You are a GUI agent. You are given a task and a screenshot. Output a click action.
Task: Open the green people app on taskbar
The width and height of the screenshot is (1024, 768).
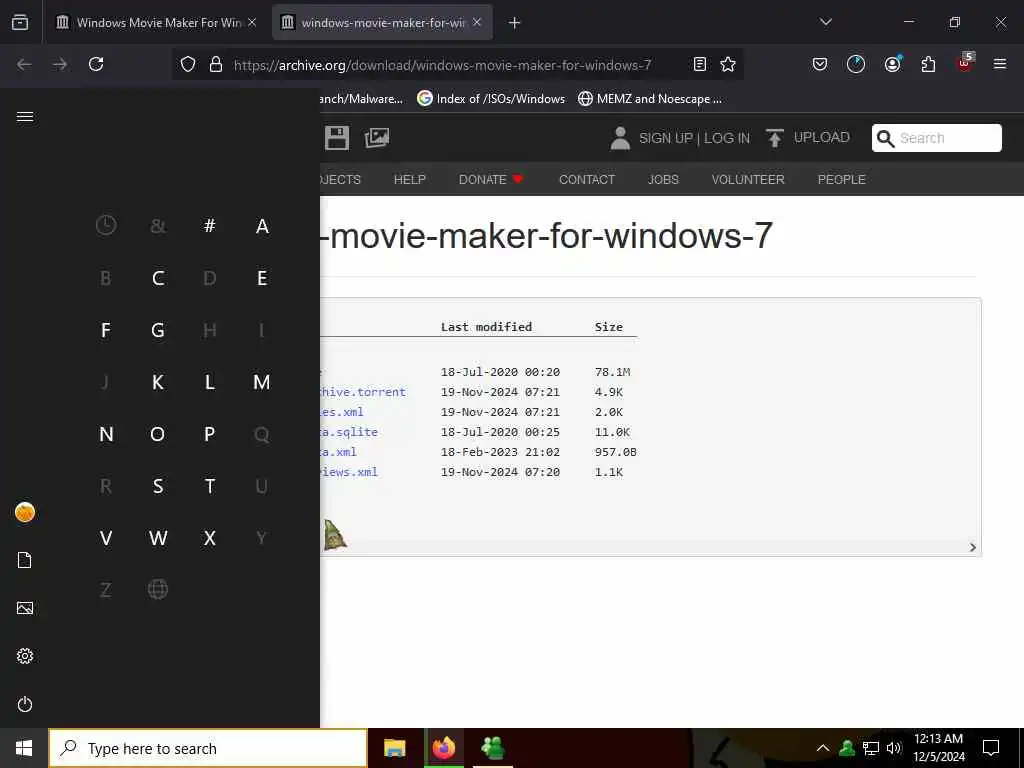pyautogui.click(x=492, y=748)
